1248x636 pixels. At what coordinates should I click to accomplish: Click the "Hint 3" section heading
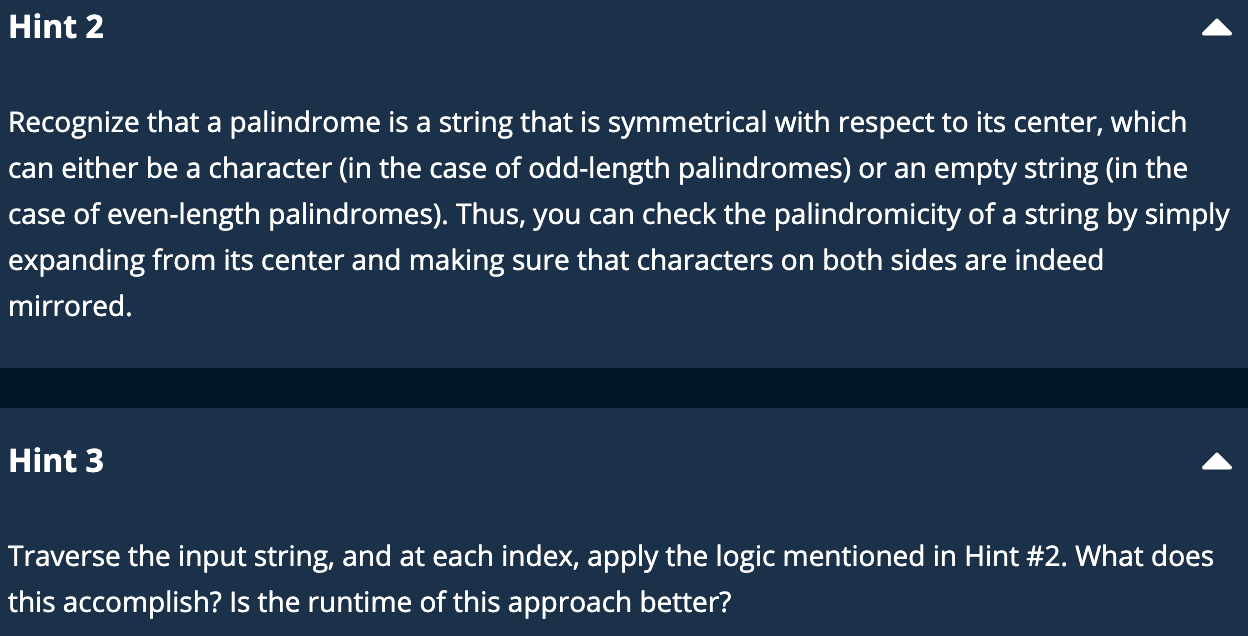click(56, 460)
